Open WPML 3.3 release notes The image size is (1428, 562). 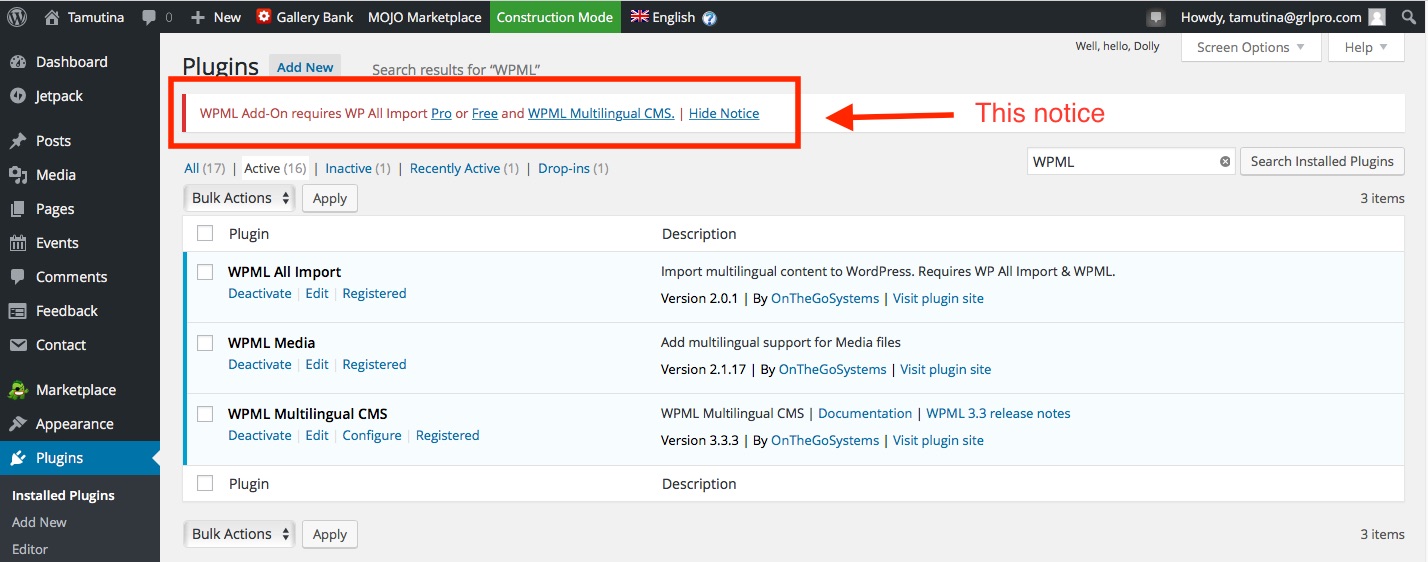(998, 413)
